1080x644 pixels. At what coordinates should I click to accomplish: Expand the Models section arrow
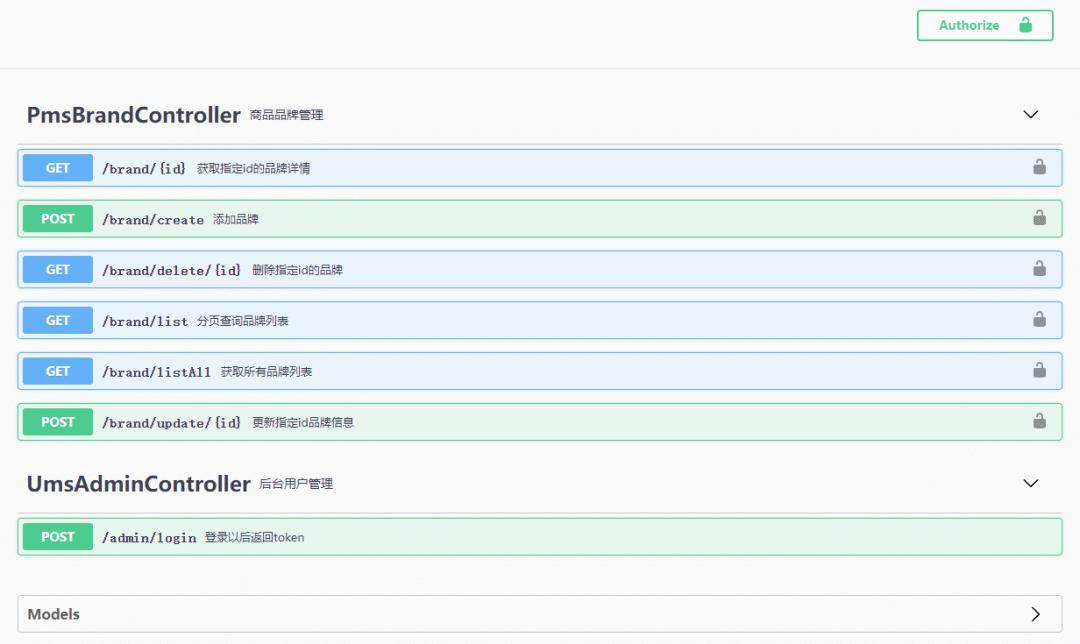(1035, 614)
